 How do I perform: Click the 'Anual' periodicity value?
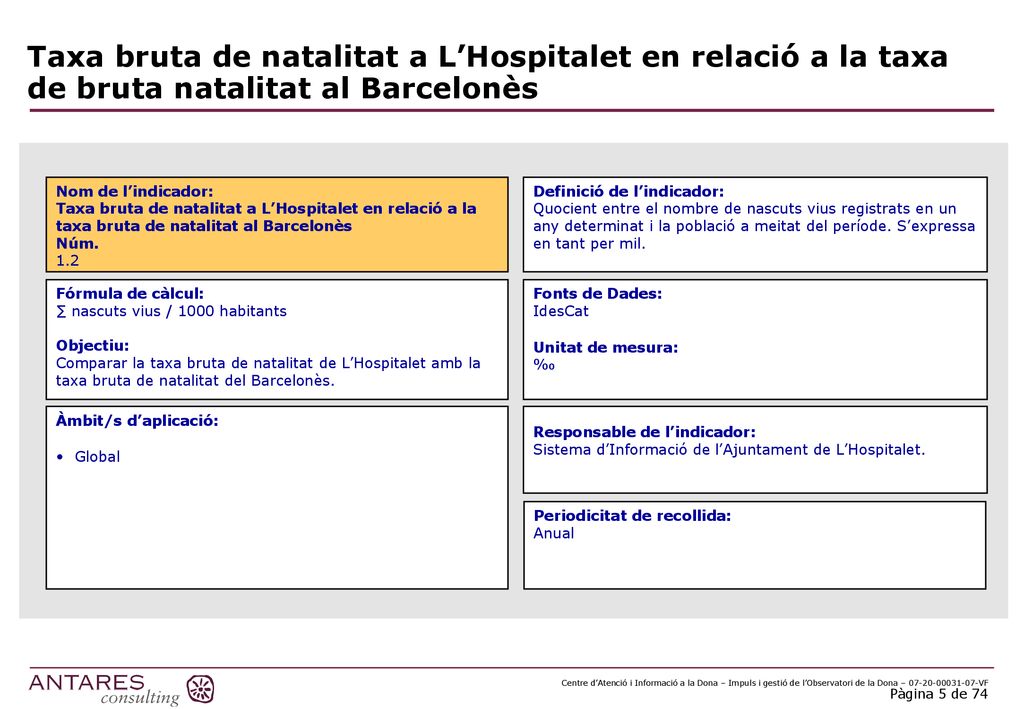[554, 533]
